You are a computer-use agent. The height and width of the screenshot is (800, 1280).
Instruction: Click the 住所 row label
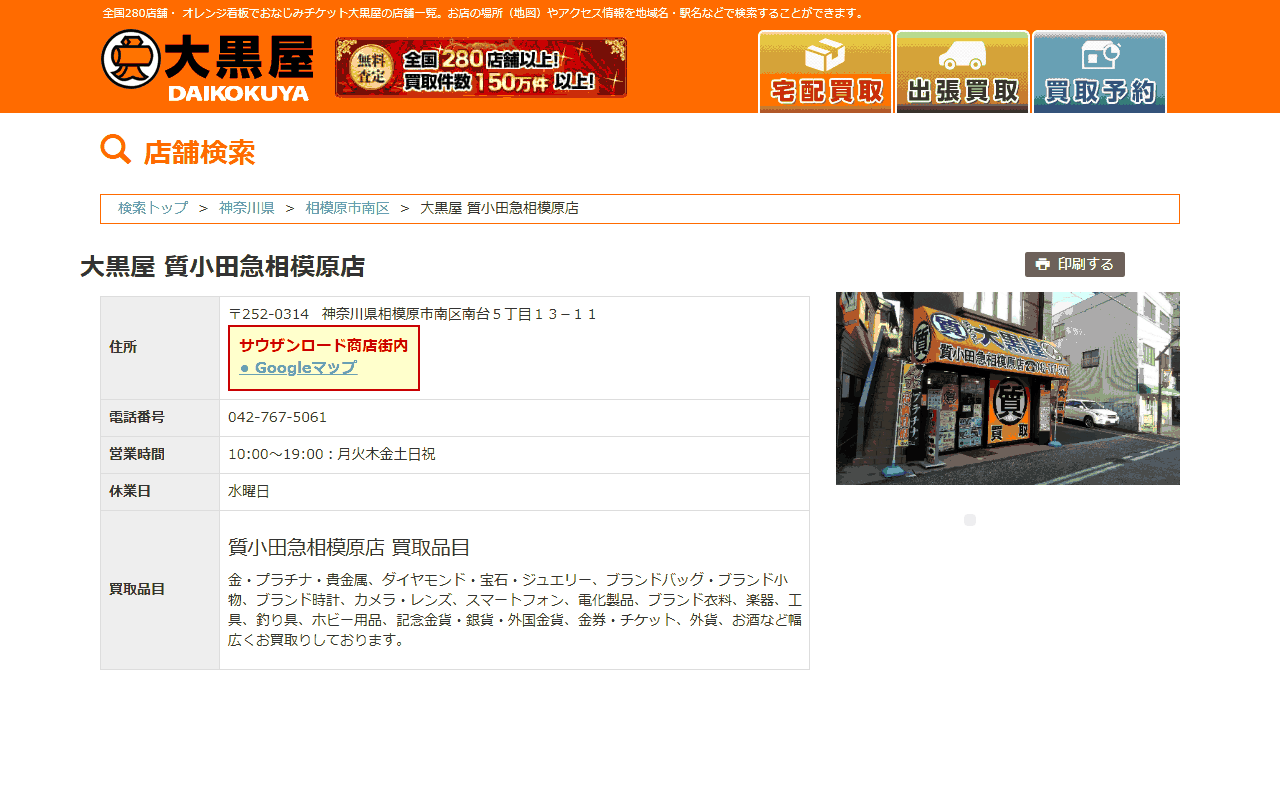tap(123, 347)
